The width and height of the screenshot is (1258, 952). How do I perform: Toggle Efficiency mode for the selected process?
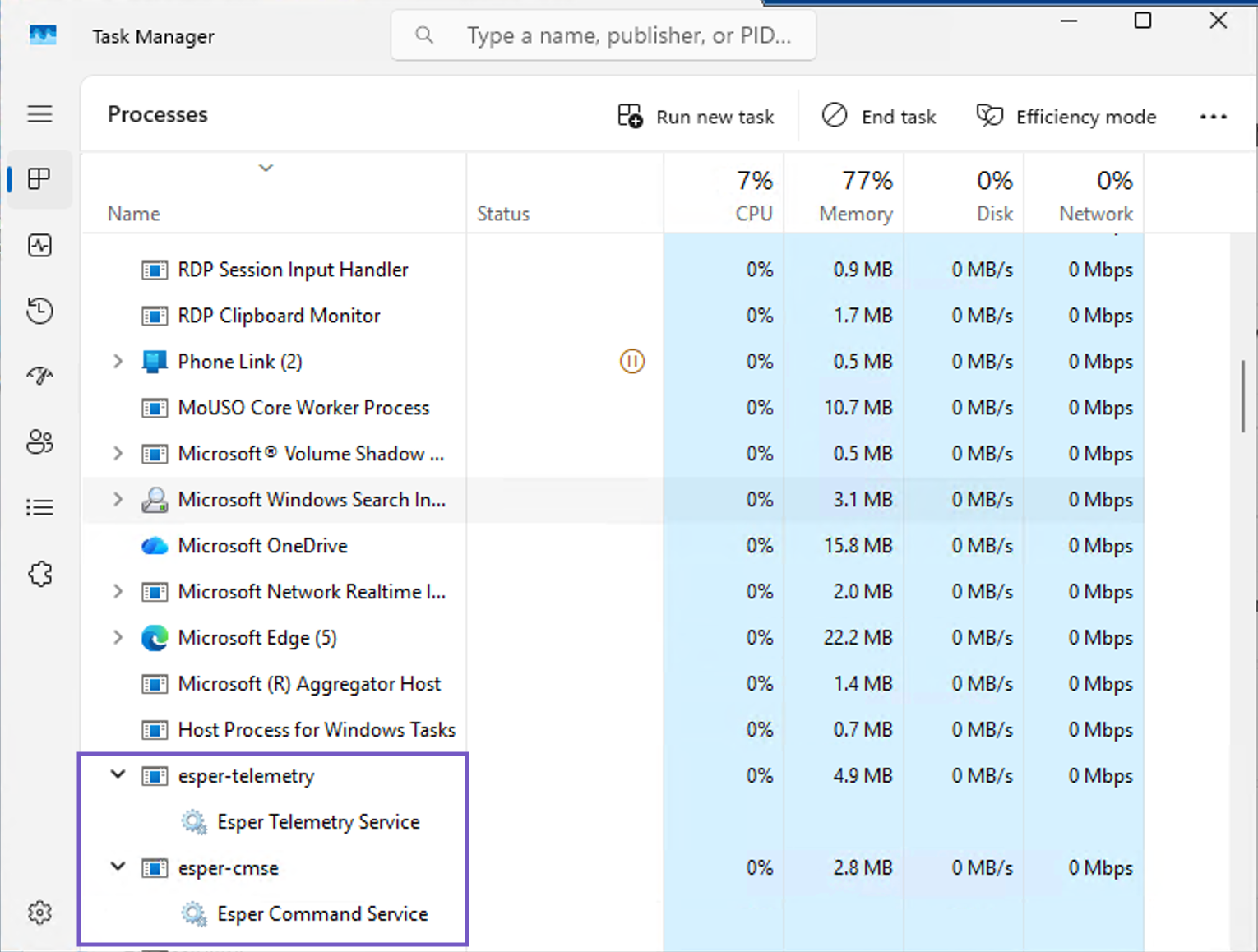(1066, 116)
